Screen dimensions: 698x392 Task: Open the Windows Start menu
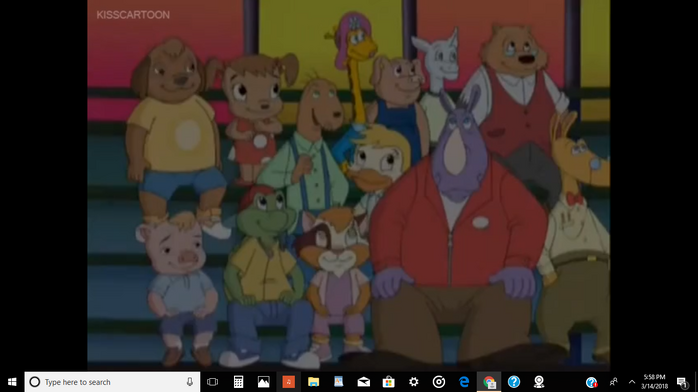pyautogui.click(x=12, y=382)
